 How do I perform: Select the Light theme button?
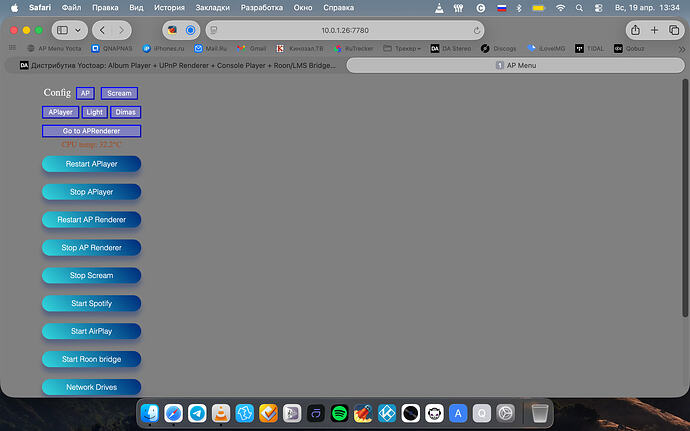point(95,112)
